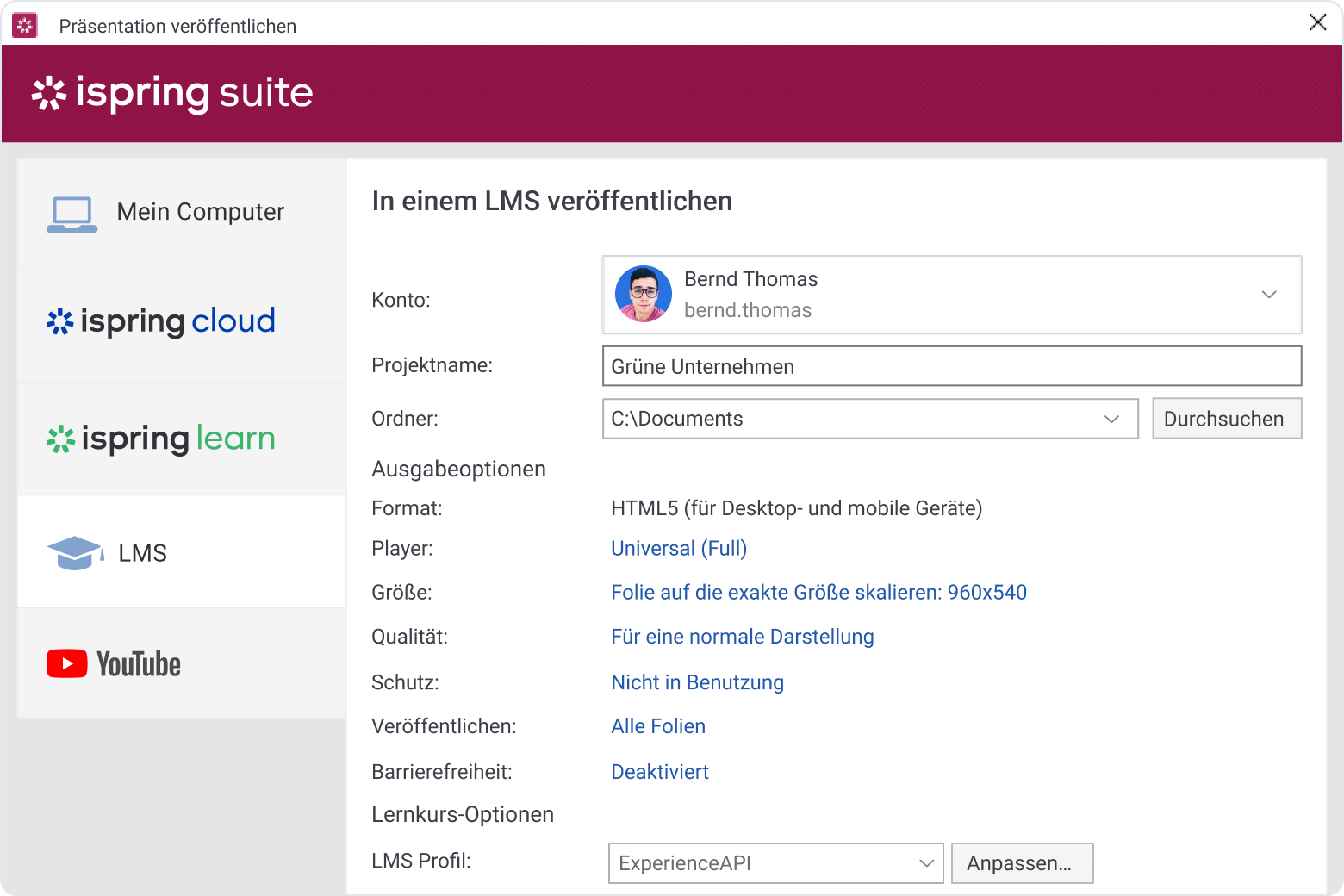The image size is (1344, 896).
Task: Edit the Projektname field Grüne Unternehmen
Action: [x=951, y=365]
